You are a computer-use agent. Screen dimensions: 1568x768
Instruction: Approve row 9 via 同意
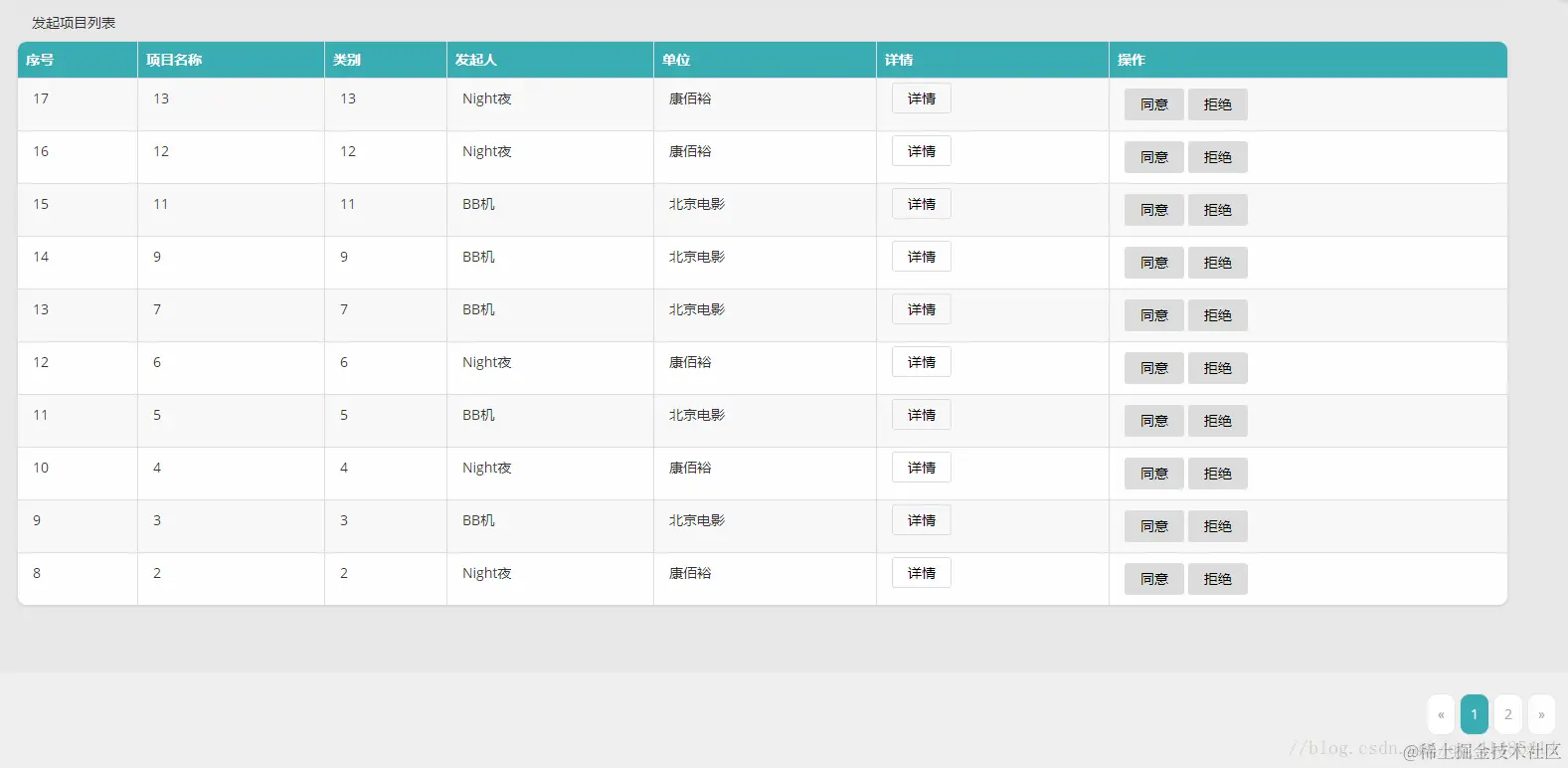pos(1153,526)
